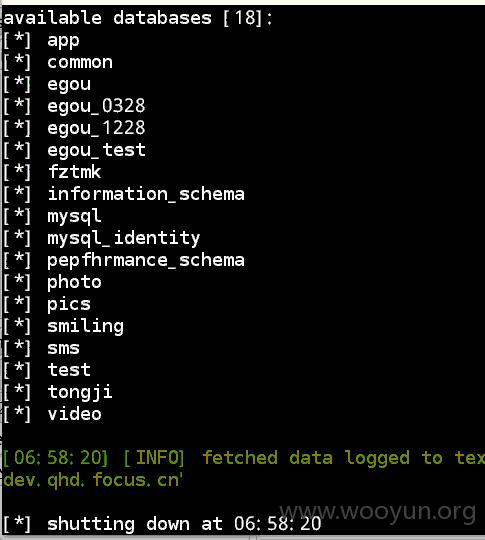Click the 'egou_1228' database entry
Viewport: 485px width, 540px height.
[96, 129]
